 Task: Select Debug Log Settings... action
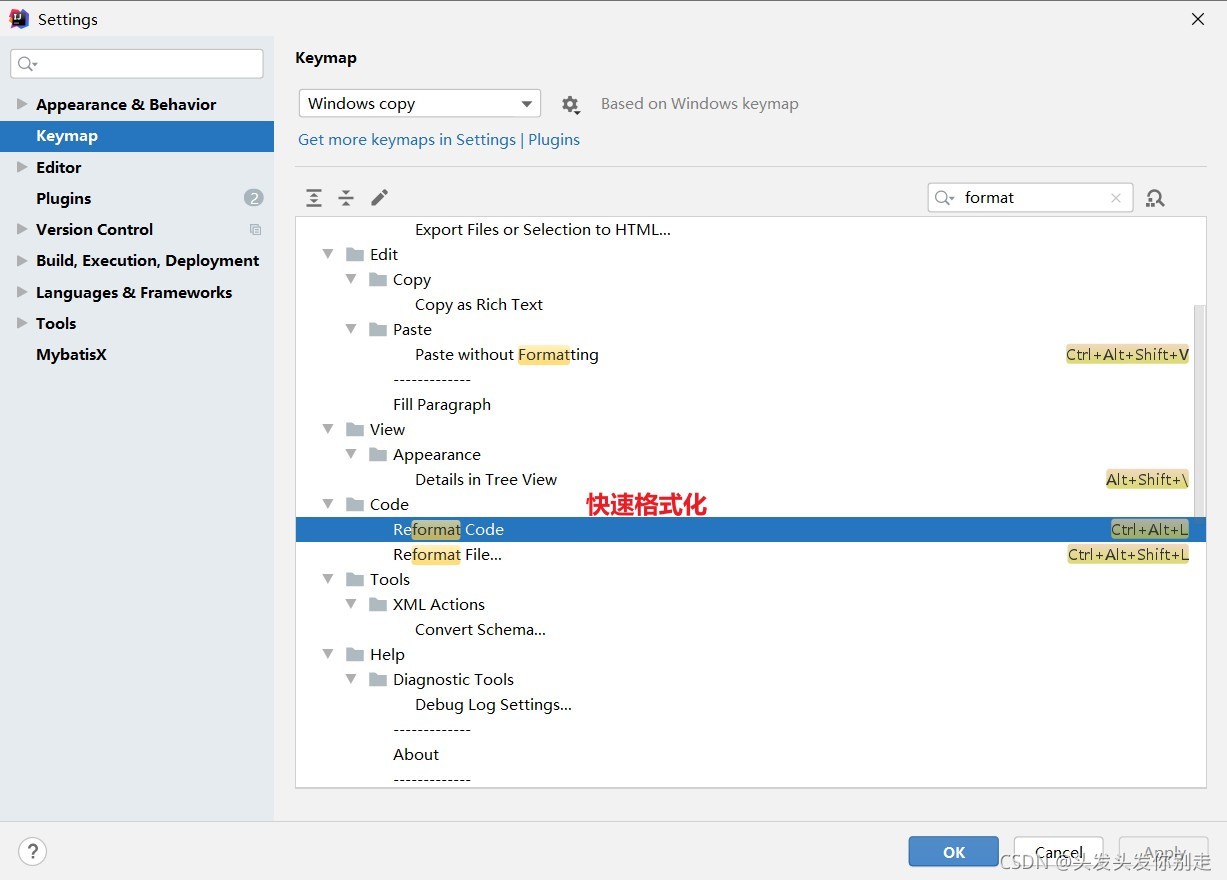pyautogui.click(x=751, y=704)
